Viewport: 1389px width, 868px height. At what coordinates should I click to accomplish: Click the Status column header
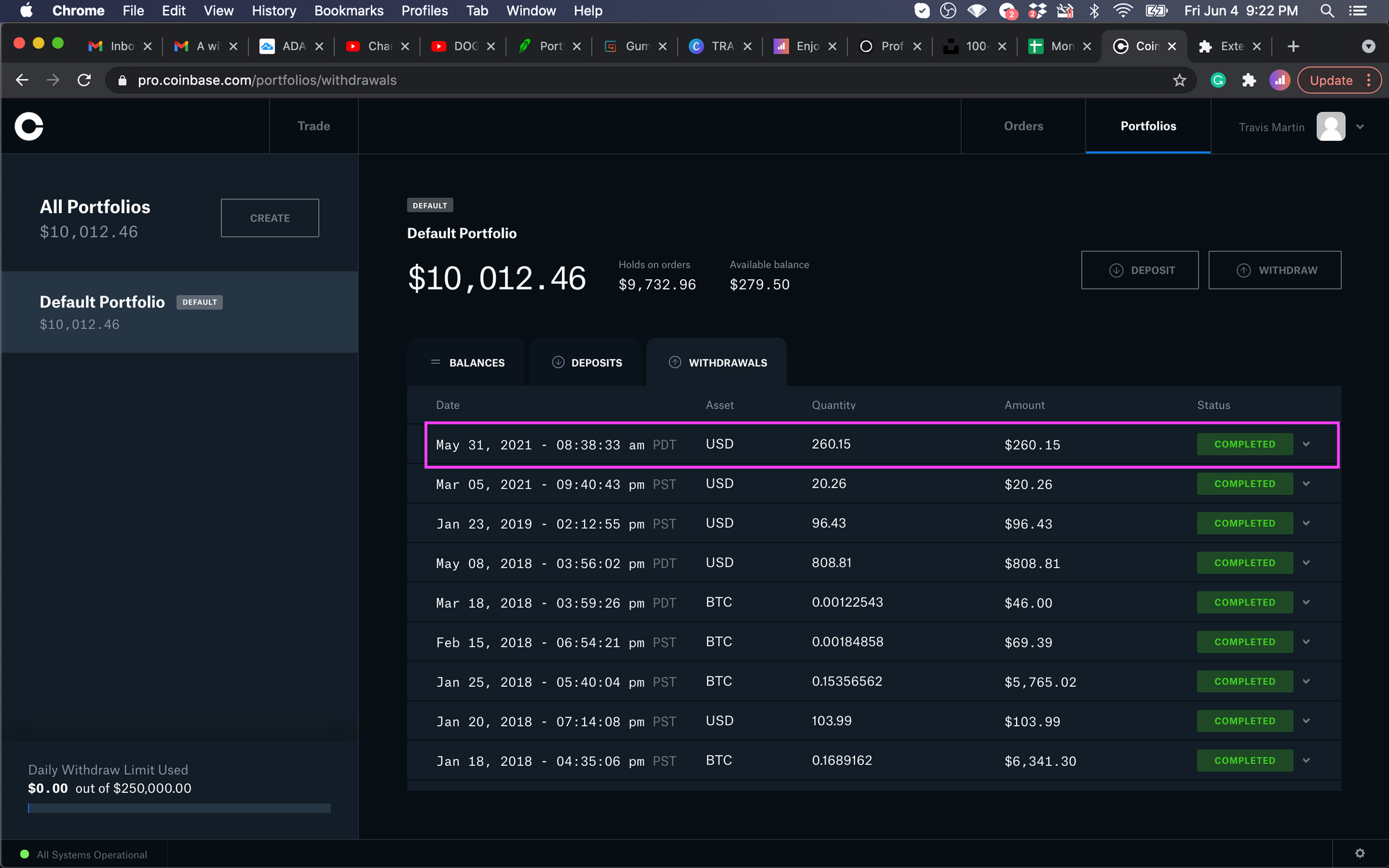[x=1213, y=405]
